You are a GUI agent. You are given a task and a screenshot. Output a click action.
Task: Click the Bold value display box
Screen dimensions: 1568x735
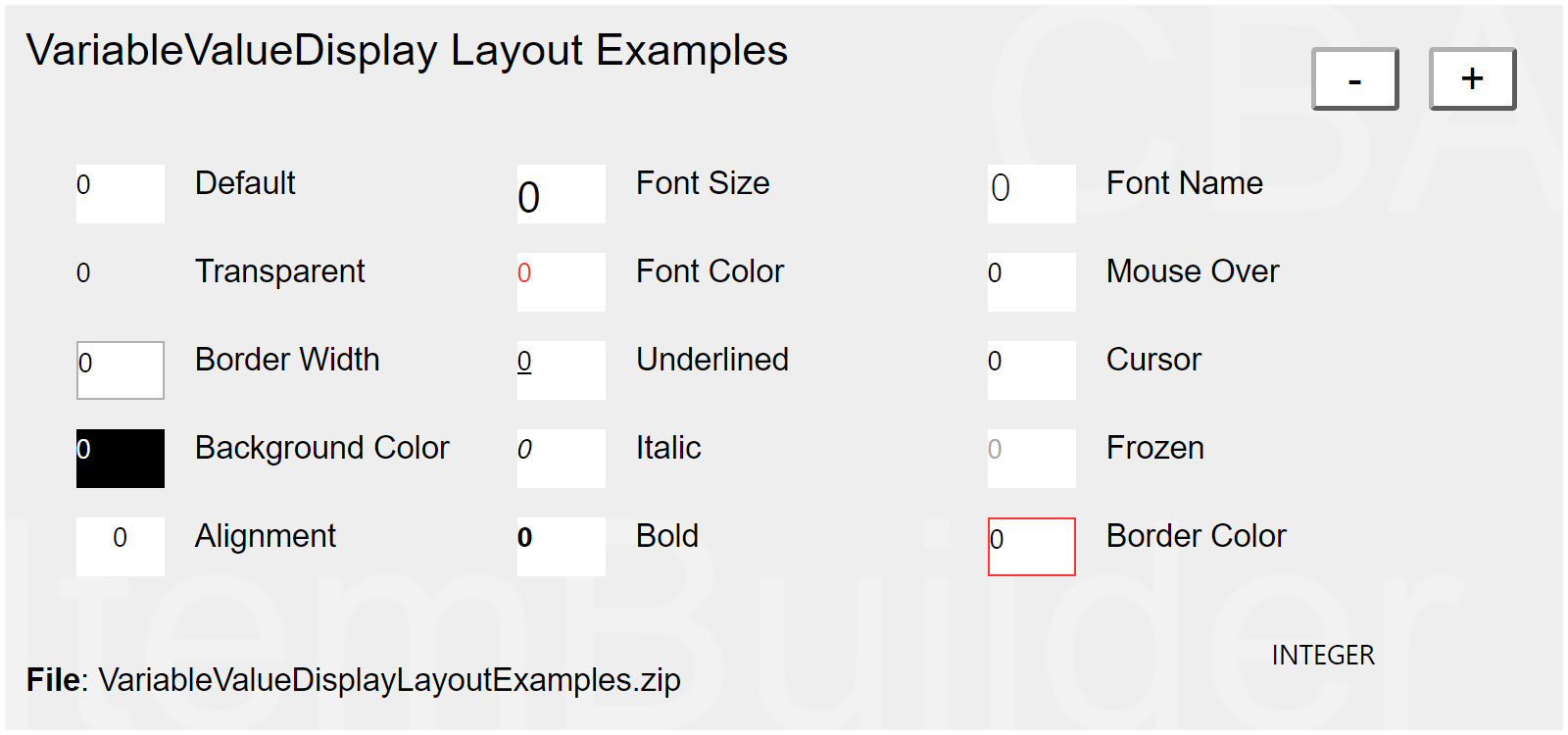click(561, 546)
